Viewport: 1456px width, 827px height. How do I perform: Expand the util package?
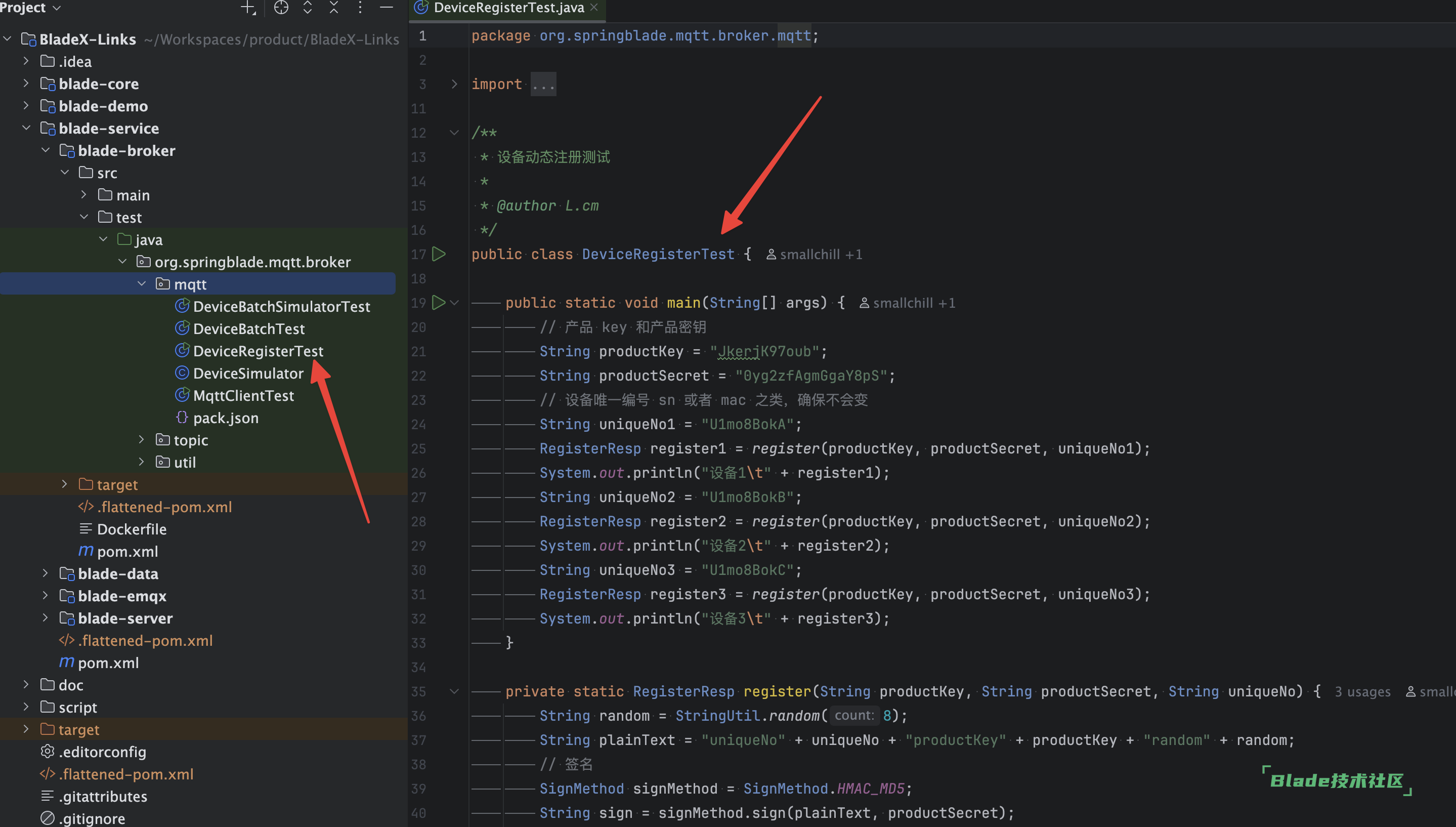142,462
